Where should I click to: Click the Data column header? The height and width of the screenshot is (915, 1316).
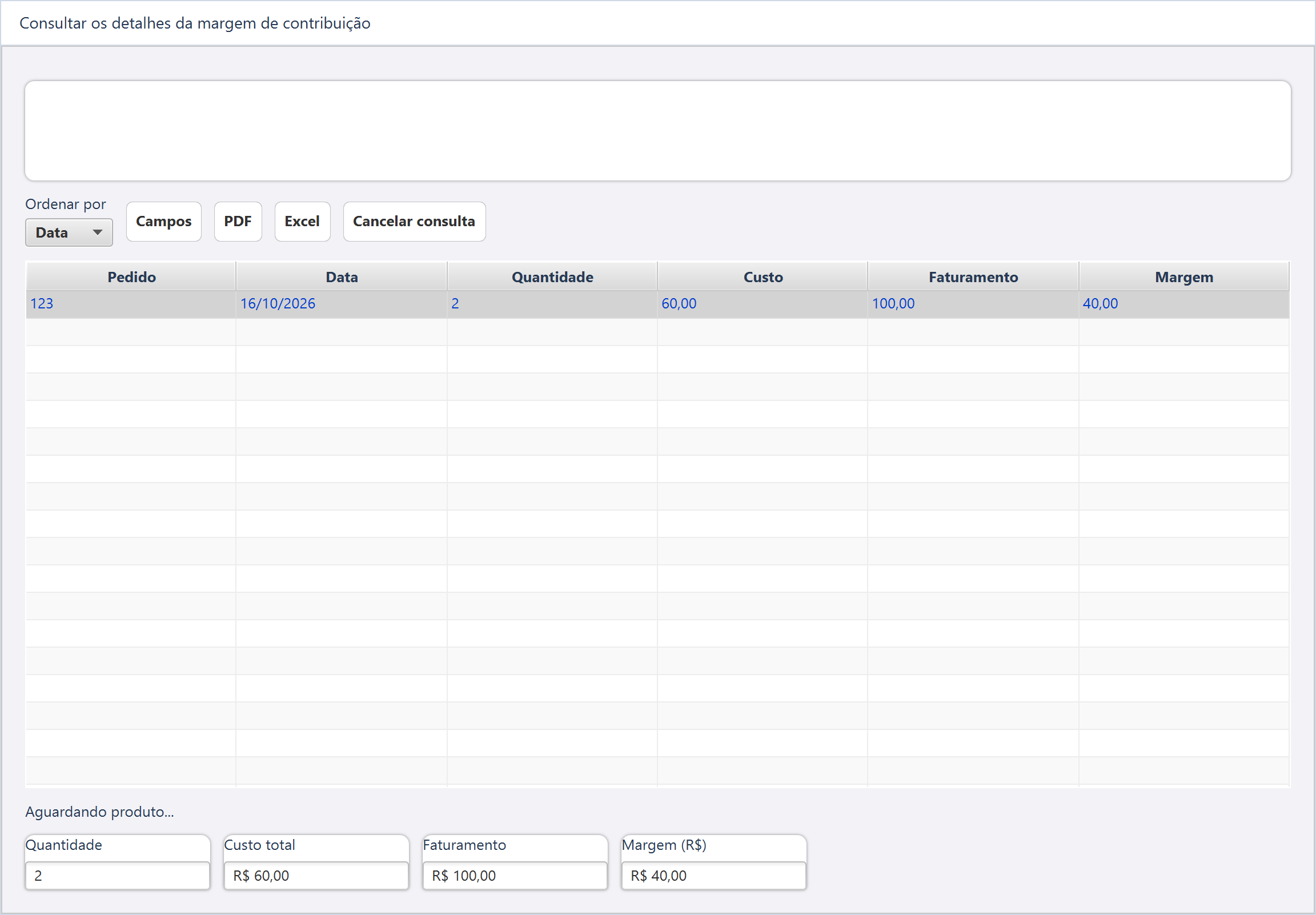point(342,277)
